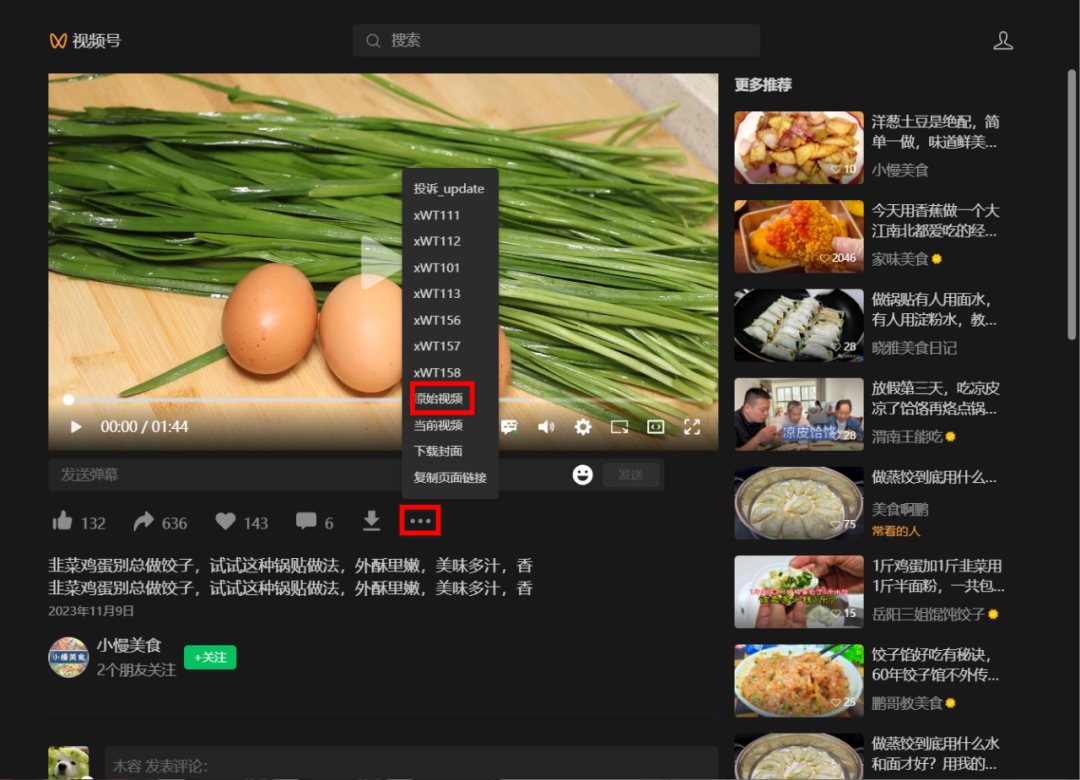
Task: Click the video progress bar handle
Action: (68, 400)
